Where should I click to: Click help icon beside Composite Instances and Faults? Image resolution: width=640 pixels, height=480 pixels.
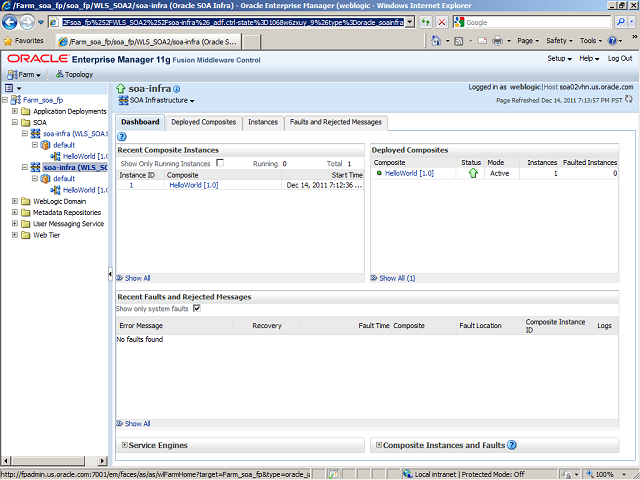512,445
